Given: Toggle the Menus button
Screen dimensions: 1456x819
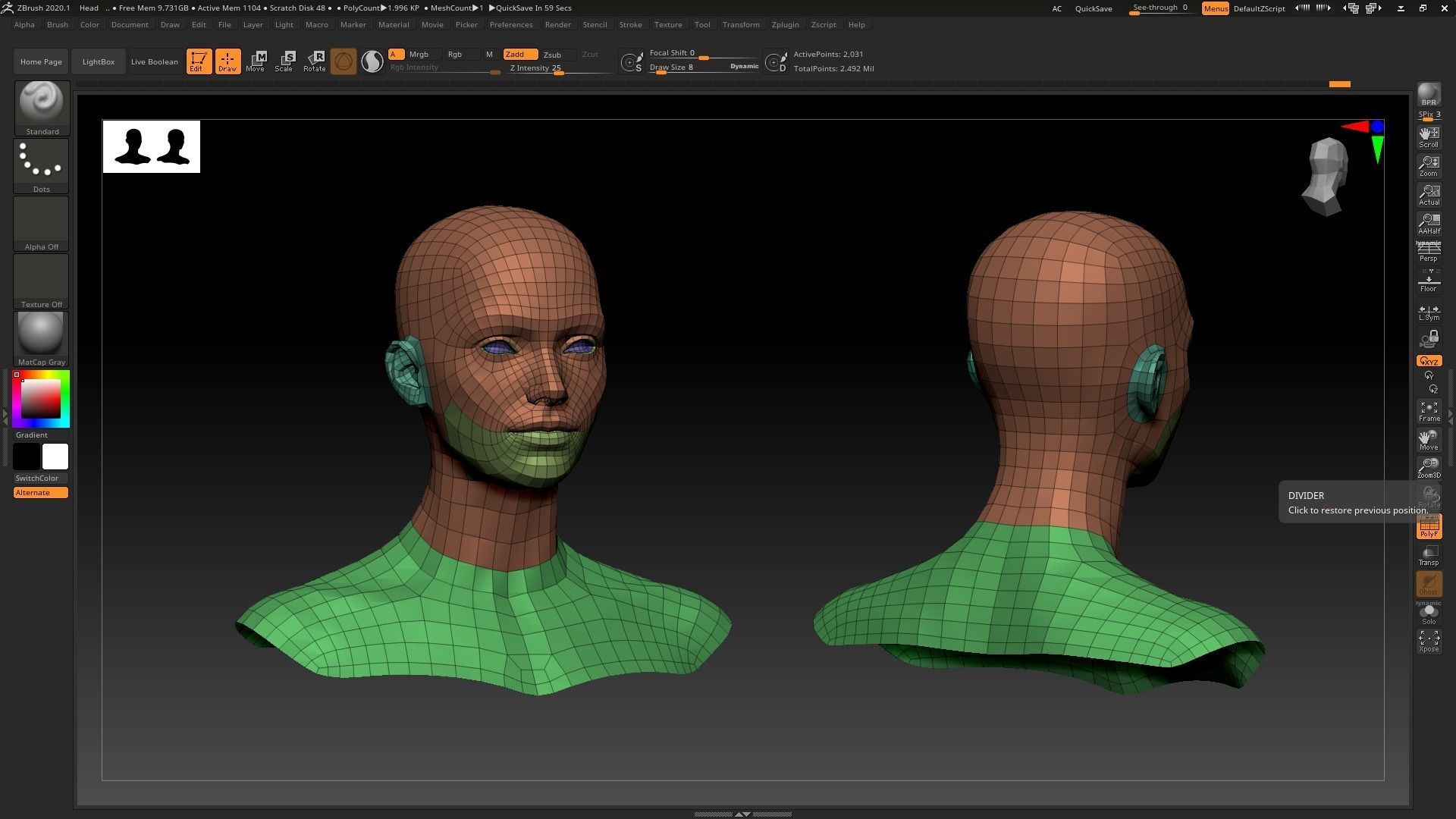Looking at the screenshot, I should (x=1215, y=8).
